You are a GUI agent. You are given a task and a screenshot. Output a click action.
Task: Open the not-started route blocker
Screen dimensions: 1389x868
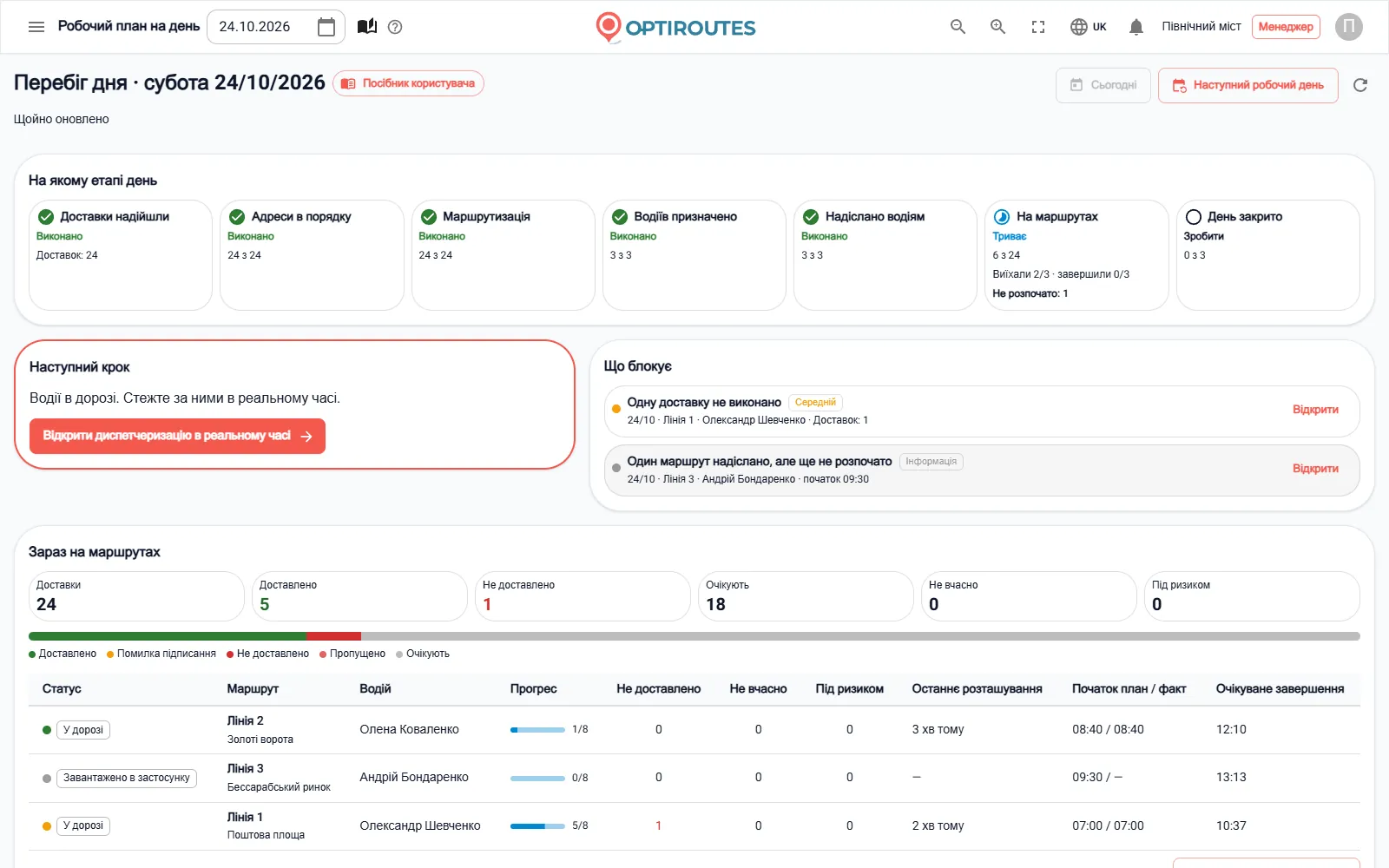tap(1315, 469)
